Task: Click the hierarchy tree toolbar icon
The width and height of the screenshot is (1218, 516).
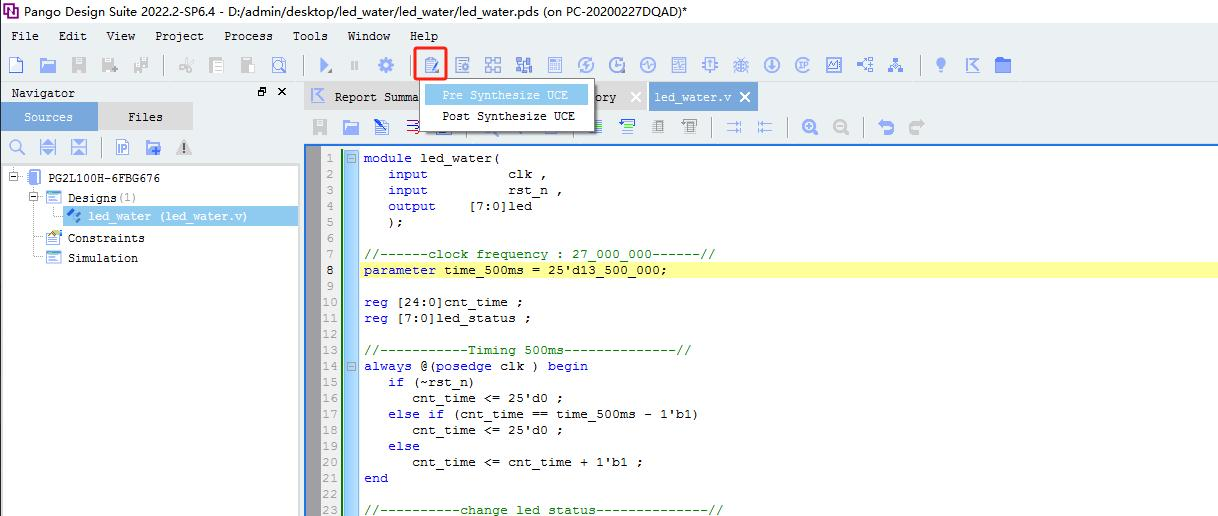Action: (x=895, y=65)
